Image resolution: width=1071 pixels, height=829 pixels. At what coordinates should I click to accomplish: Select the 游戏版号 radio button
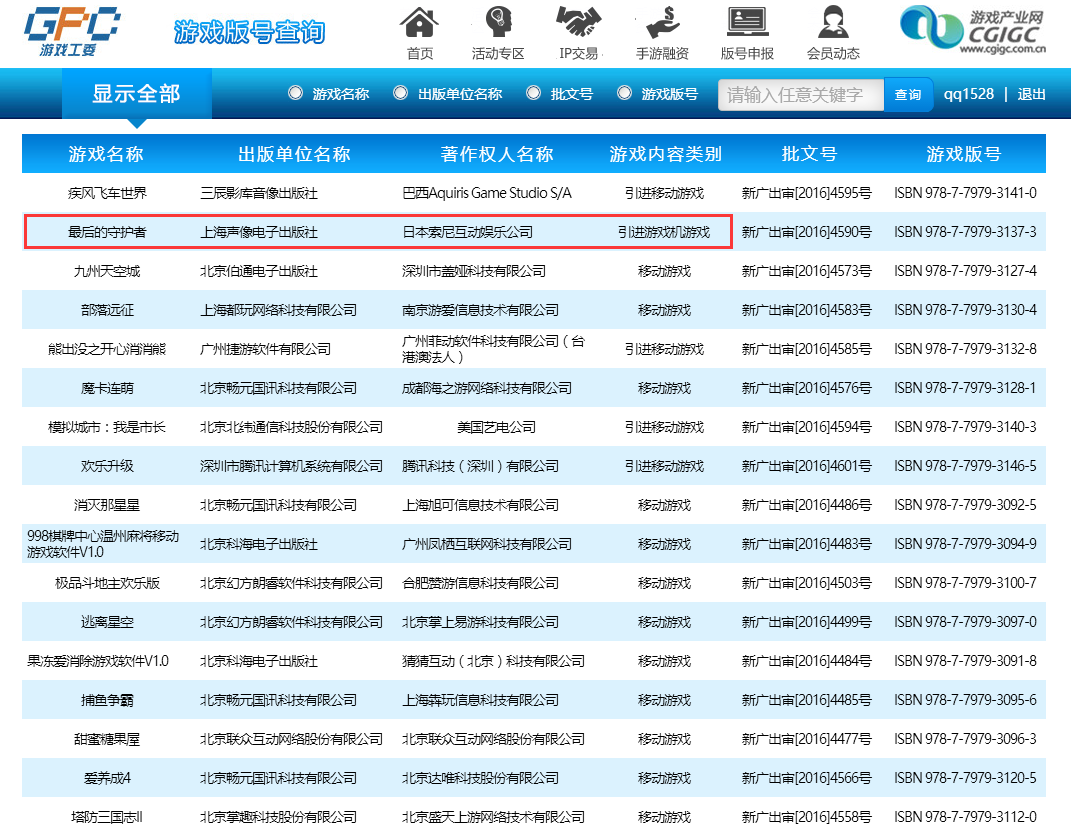click(x=624, y=93)
